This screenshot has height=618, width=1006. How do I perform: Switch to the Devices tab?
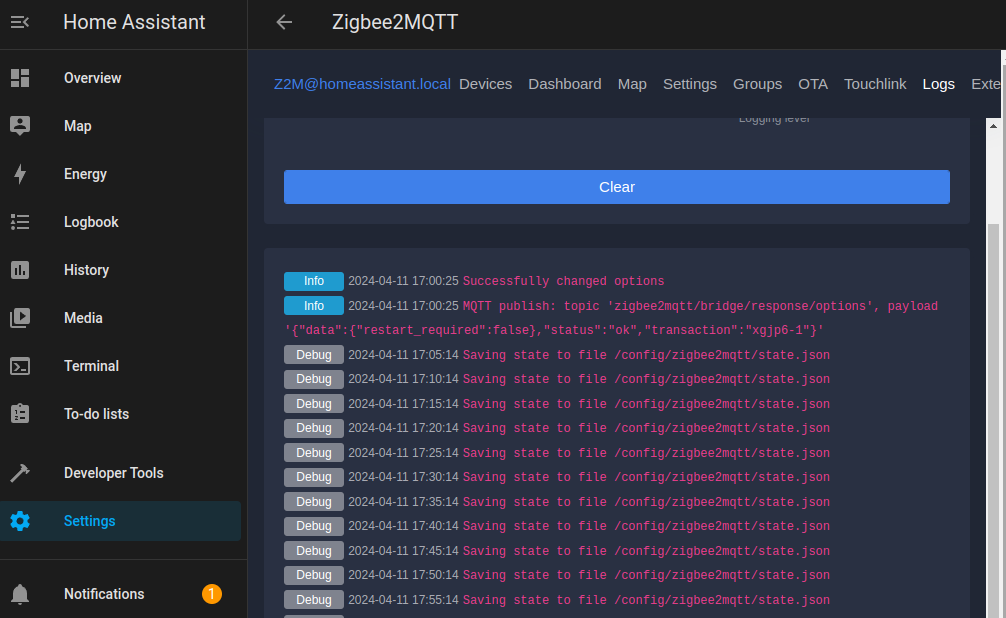[485, 84]
